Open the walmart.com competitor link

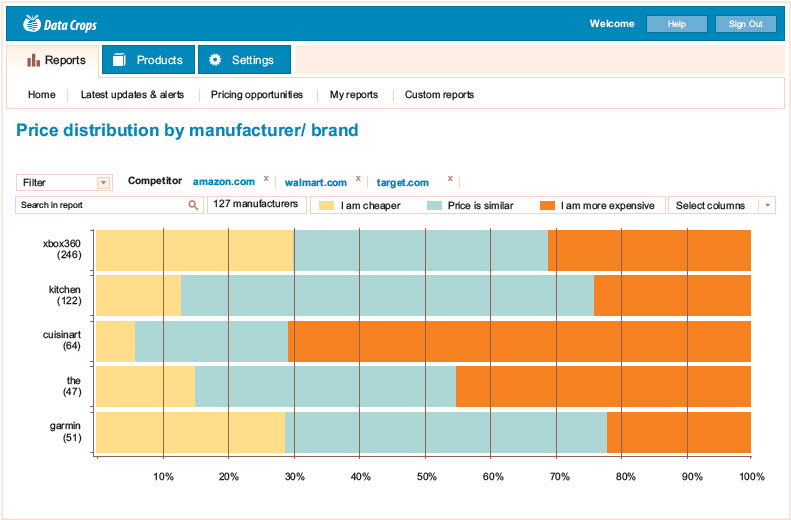pos(316,183)
